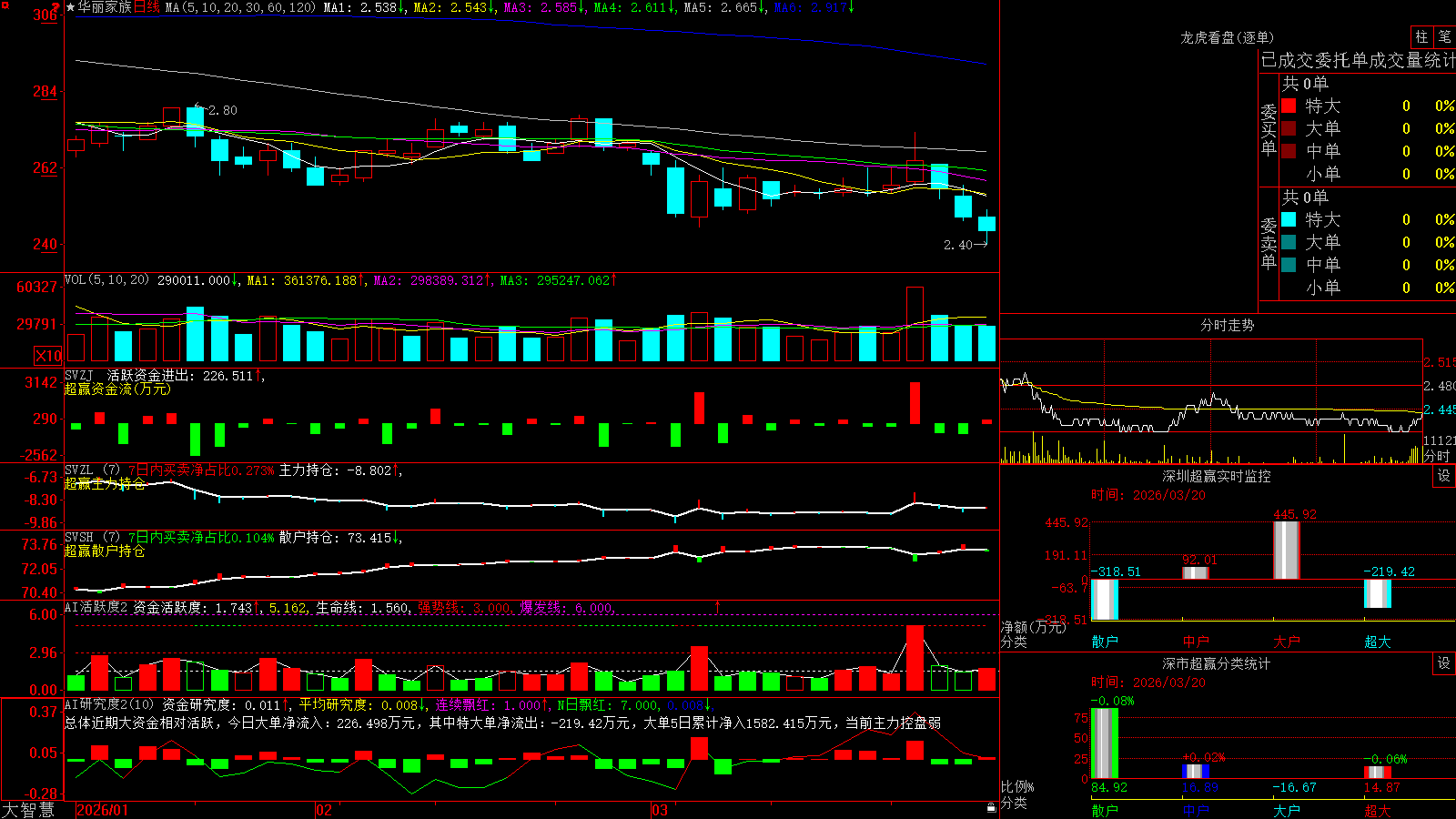Click the 2026/01 date marker on timeline

(x=103, y=810)
